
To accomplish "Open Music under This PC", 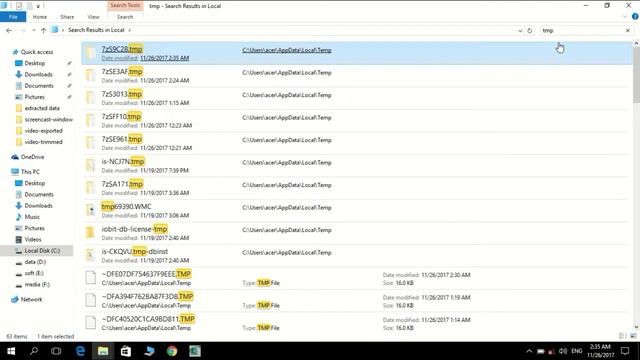I will pyautogui.click(x=32, y=217).
